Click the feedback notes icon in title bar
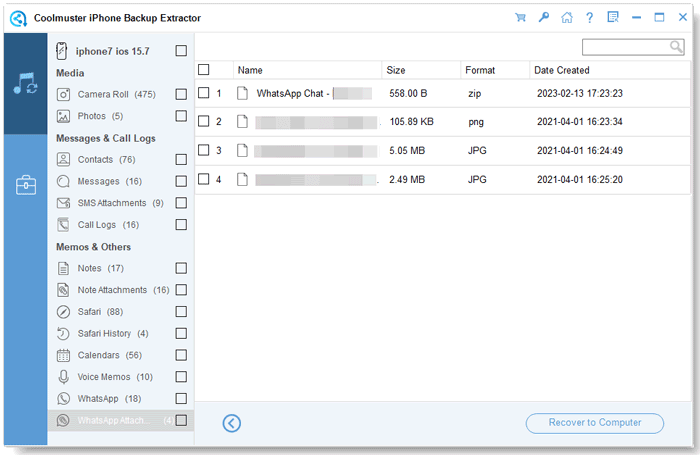Viewport: 700px width, 455px height. pyautogui.click(x=613, y=17)
